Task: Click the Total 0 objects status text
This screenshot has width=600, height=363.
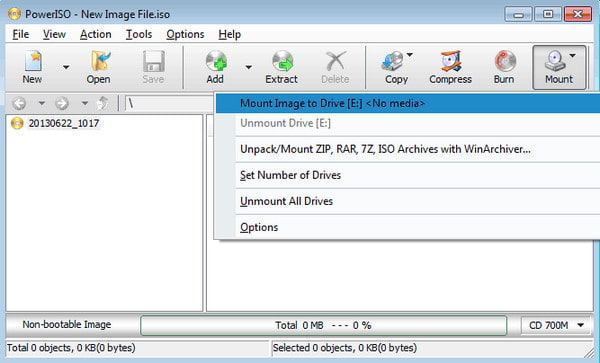Action: coord(71,348)
